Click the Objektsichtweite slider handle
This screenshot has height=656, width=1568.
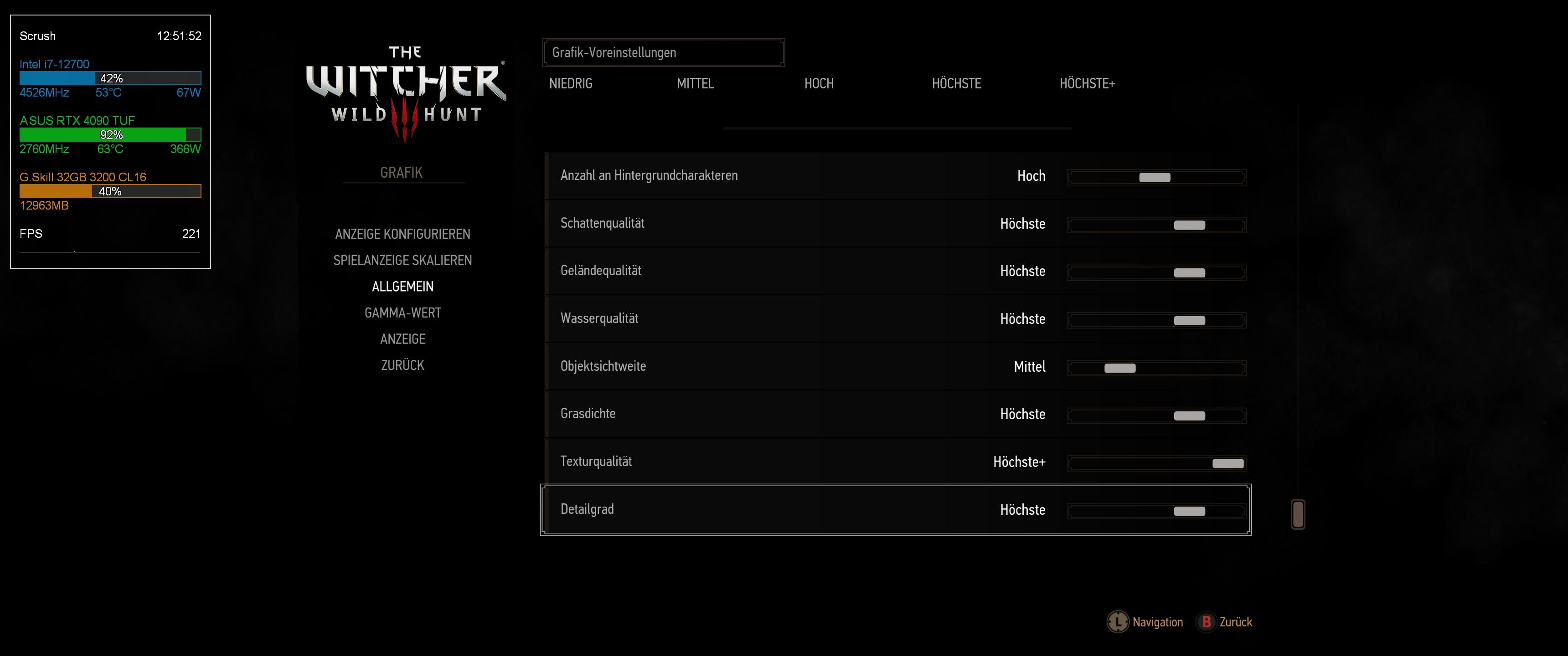click(x=1120, y=368)
